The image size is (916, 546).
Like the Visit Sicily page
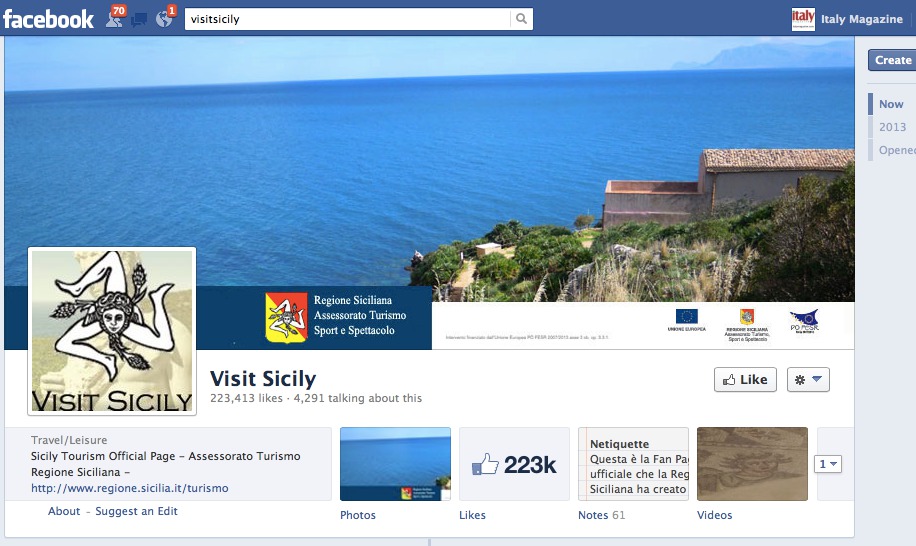point(745,380)
